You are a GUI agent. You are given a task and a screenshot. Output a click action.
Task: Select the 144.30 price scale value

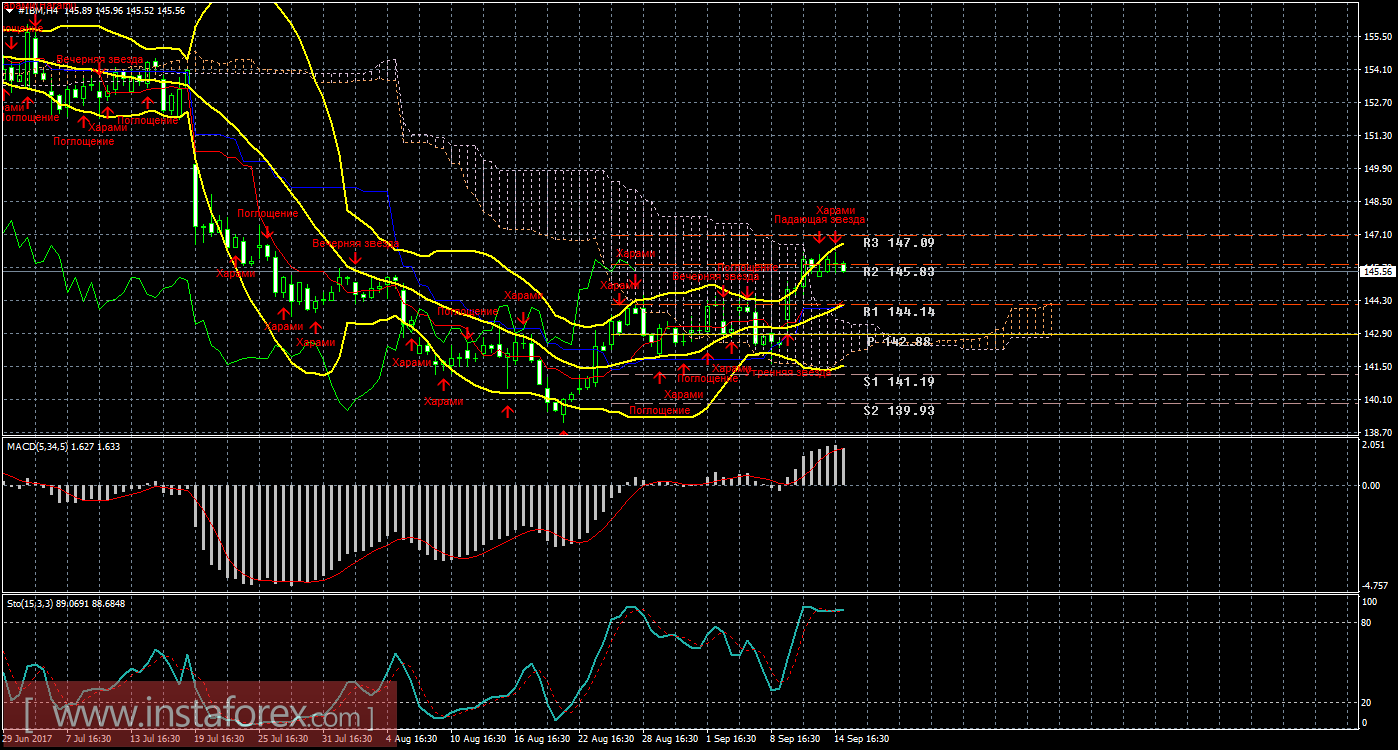1377,301
